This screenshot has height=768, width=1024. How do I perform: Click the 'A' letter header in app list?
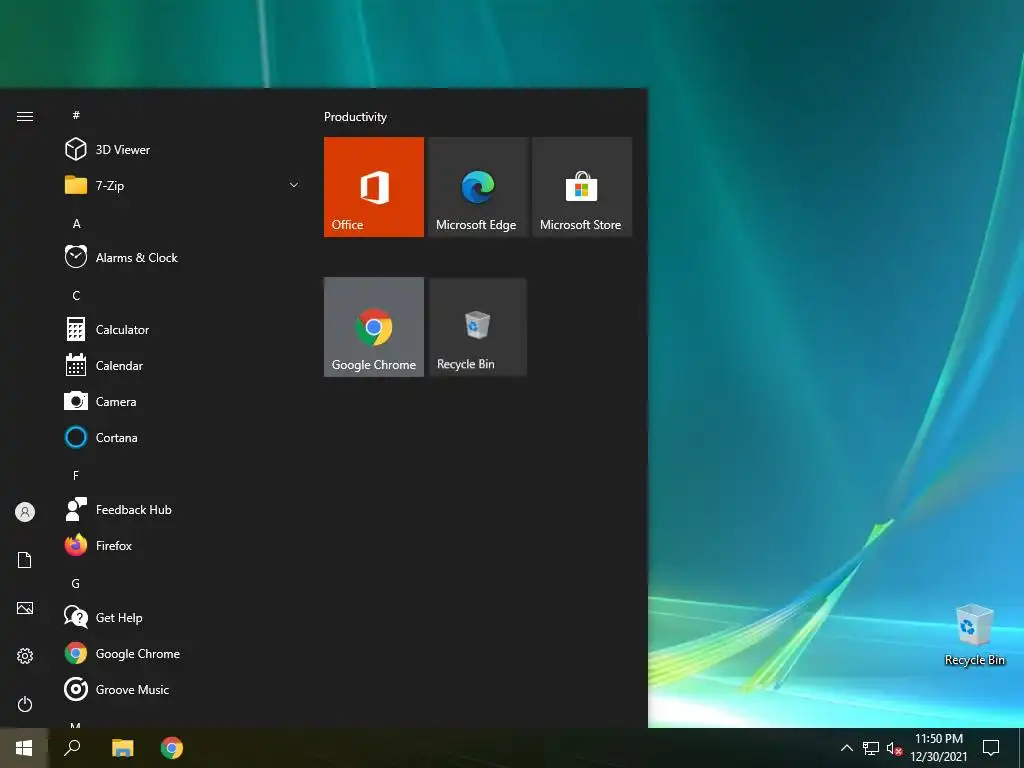pyautogui.click(x=76, y=223)
